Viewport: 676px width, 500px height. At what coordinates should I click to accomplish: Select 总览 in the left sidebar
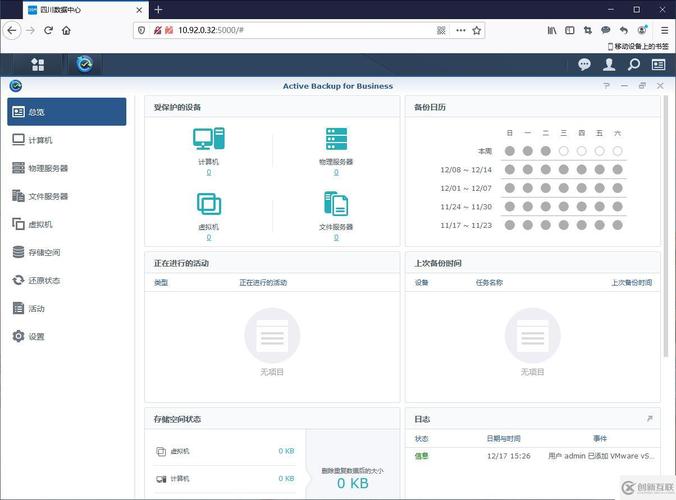[x=67, y=112]
